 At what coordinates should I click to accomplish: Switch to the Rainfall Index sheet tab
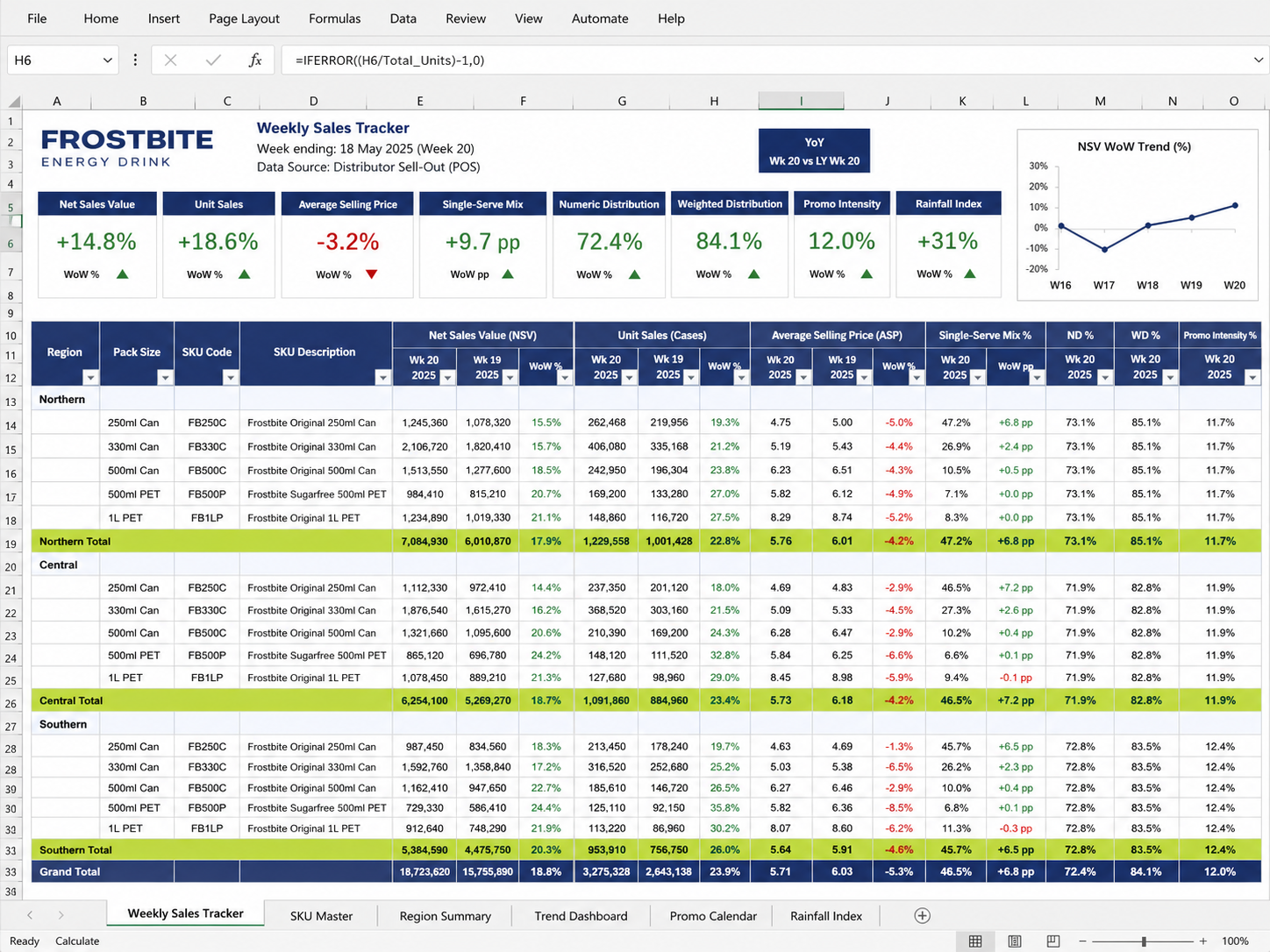tap(826, 916)
